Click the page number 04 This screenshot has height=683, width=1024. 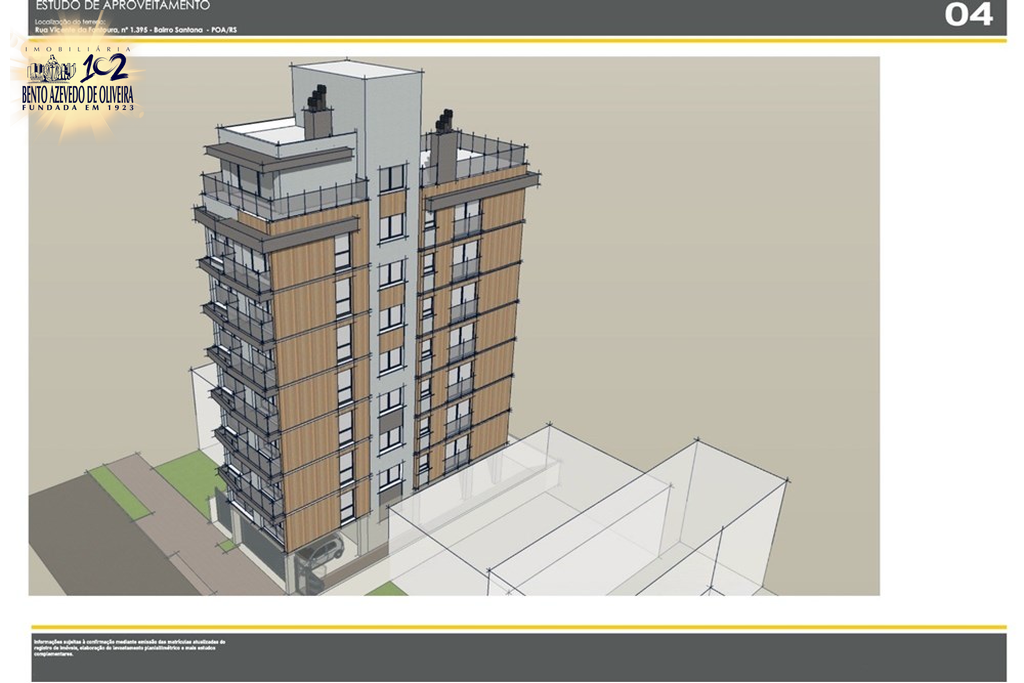coord(968,15)
